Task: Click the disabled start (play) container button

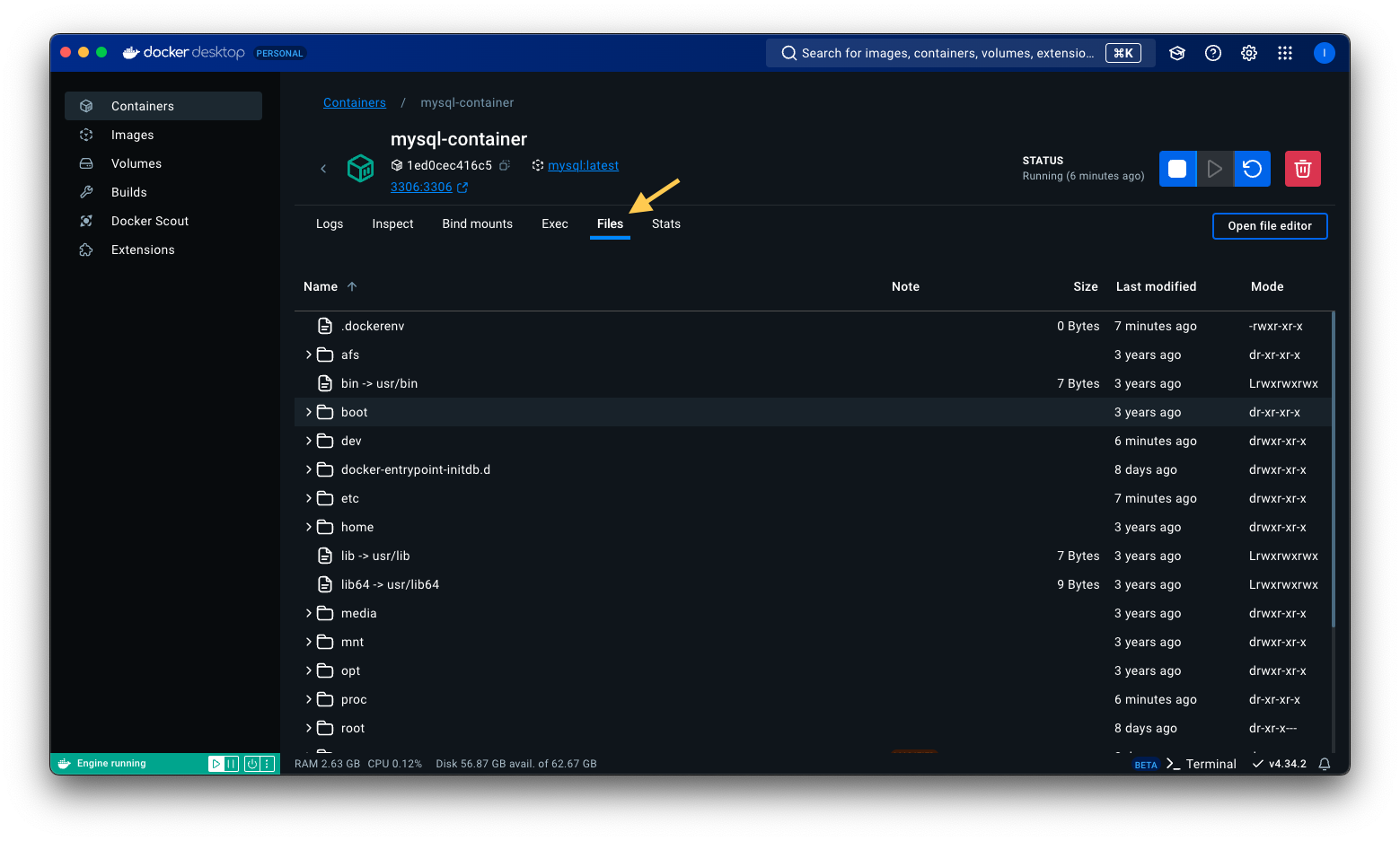Action: tap(1215, 169)
